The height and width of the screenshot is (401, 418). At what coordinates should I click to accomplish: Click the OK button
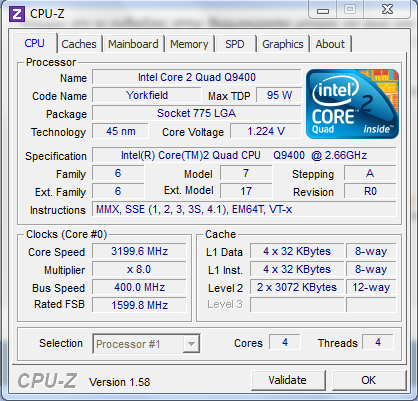368,380
